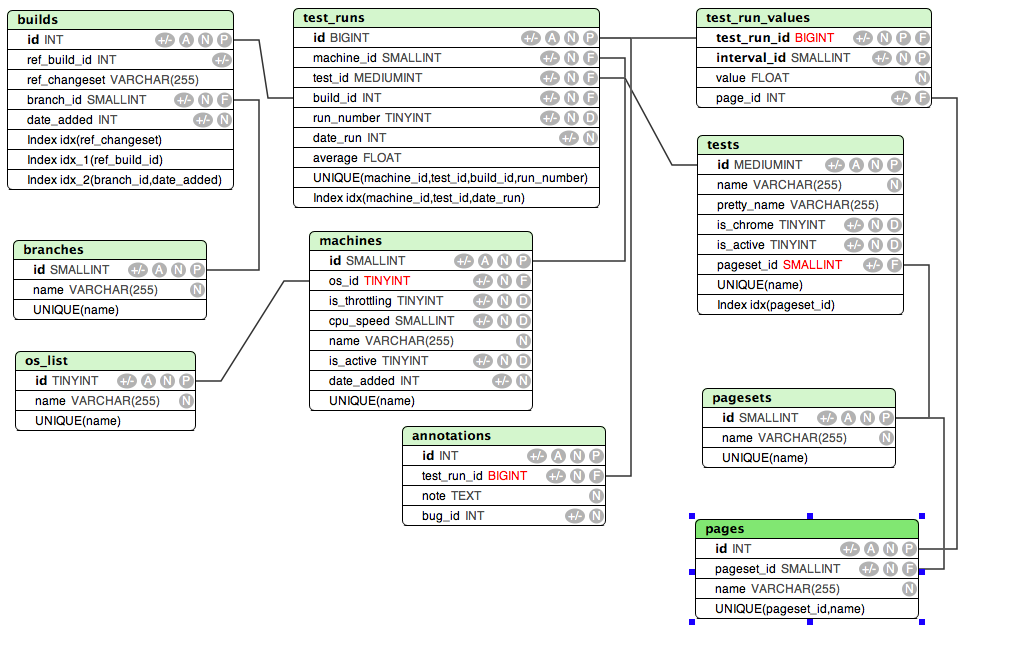Click the foreign key badge on test_run_values test_run_id

tap(922, 38)
